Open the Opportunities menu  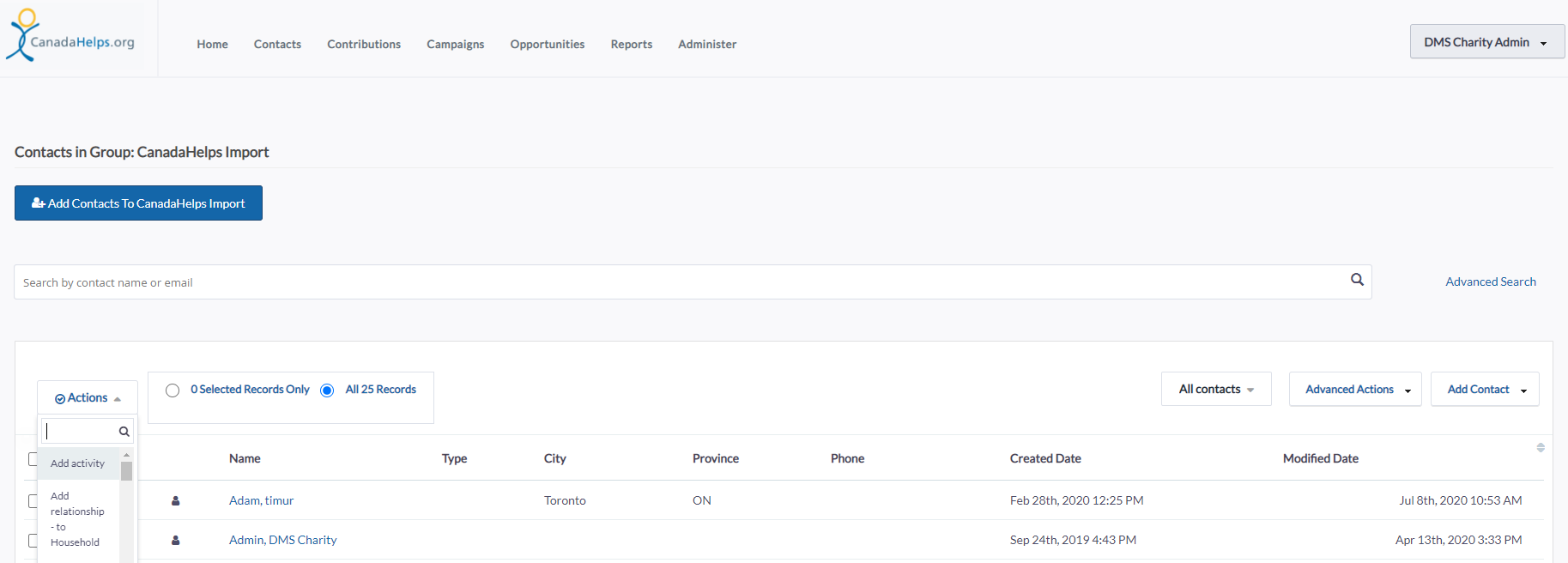pyautogui.click(x=548, y=44)
